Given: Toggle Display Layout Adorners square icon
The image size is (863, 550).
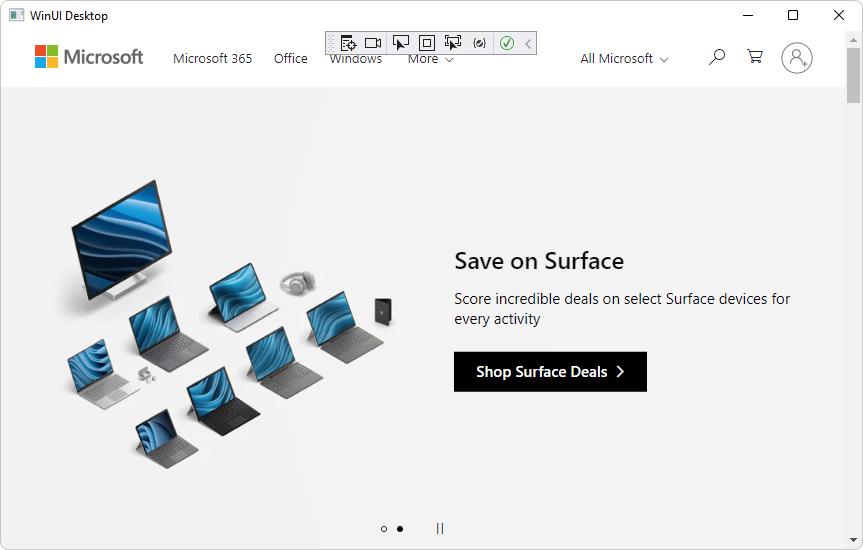Looking at the screenshot, I should click(x=427, y=43).
